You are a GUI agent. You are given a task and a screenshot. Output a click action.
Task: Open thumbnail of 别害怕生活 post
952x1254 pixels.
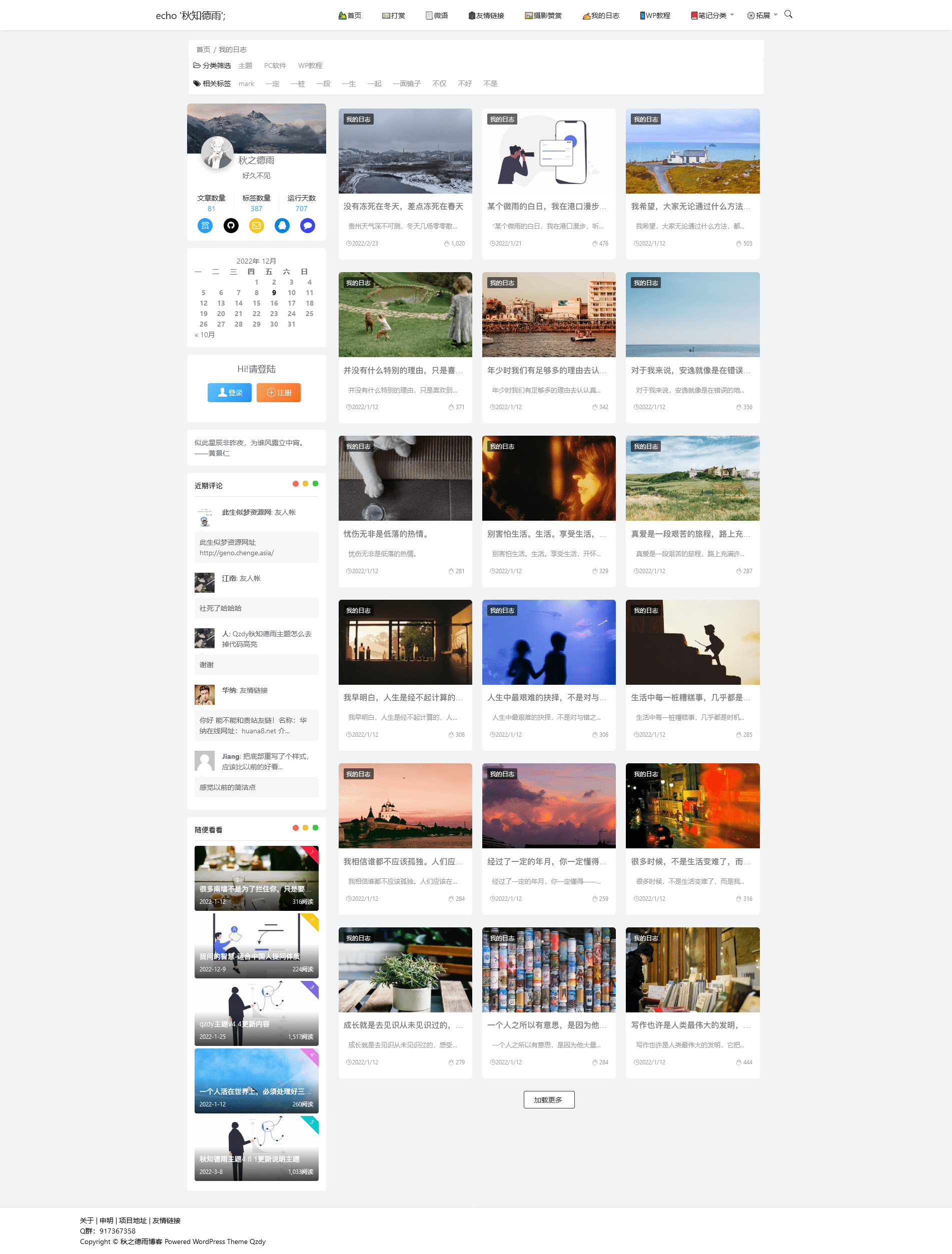coord(548,478)
